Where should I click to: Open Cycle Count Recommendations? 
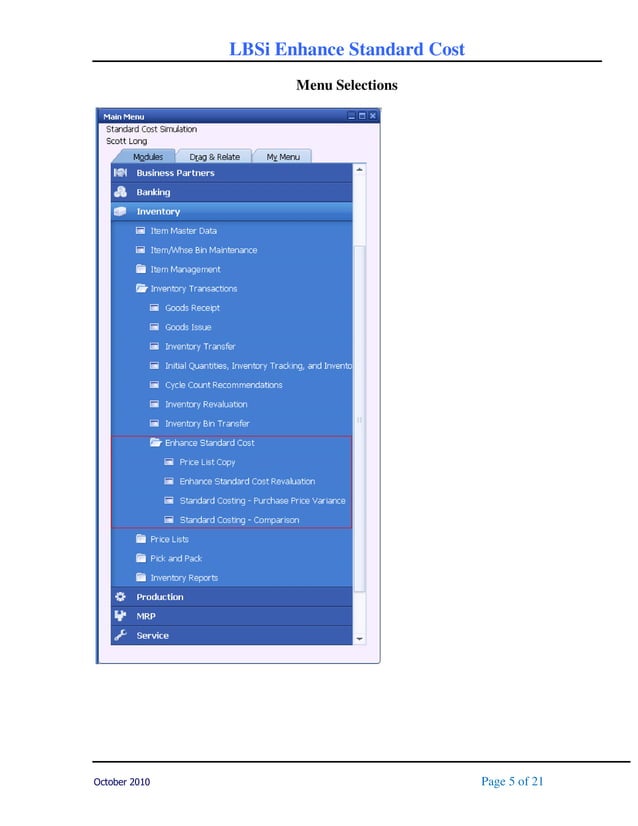223,385
